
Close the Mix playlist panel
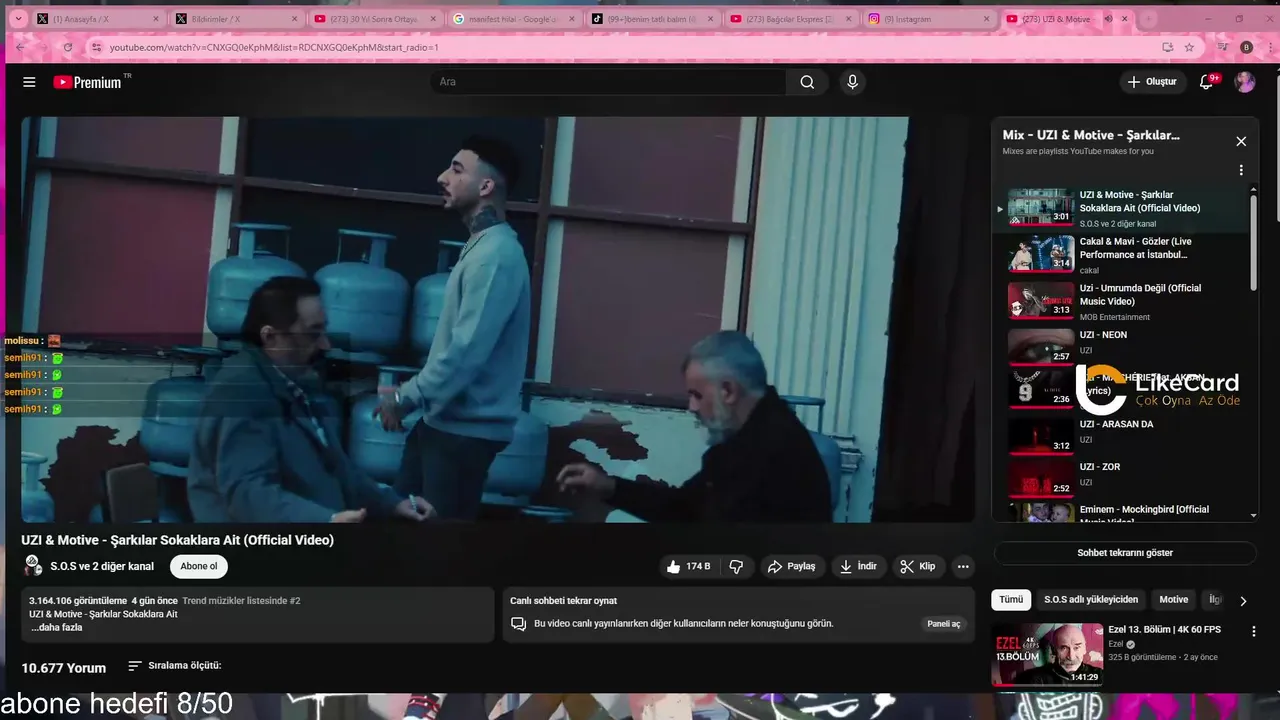click(1241, 141)
